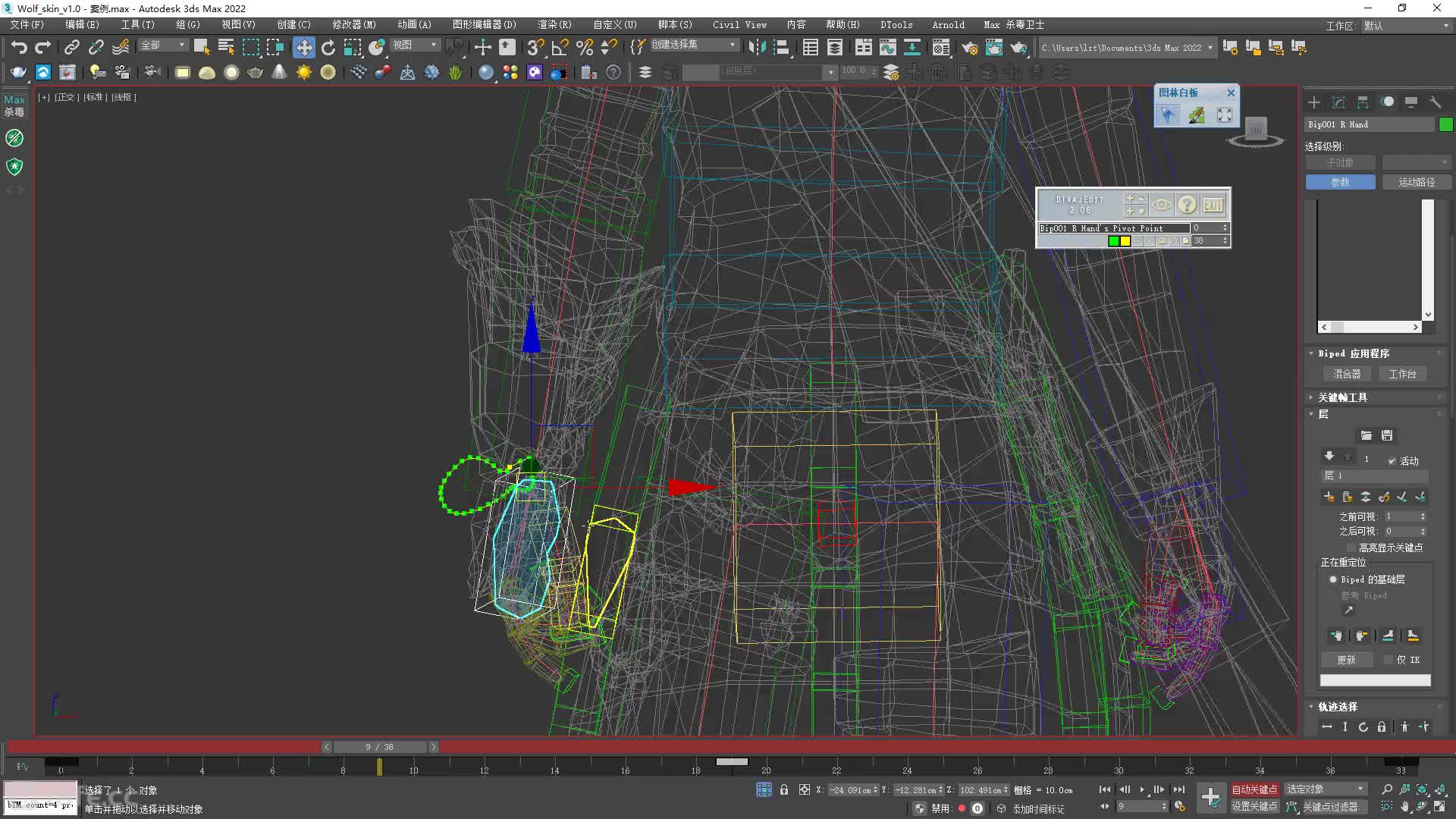Open Select by Name list
Image resolution: width=1456 pixels, height=819 pixels.
[x=226, y=47]
